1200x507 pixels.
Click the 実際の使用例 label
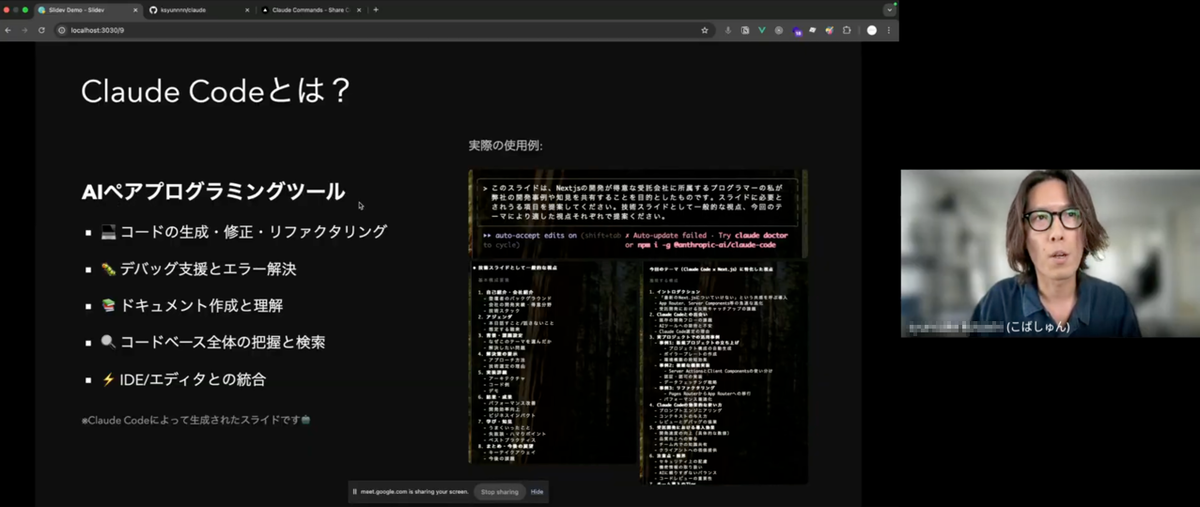pyautogui.click(x=506, y=145)
